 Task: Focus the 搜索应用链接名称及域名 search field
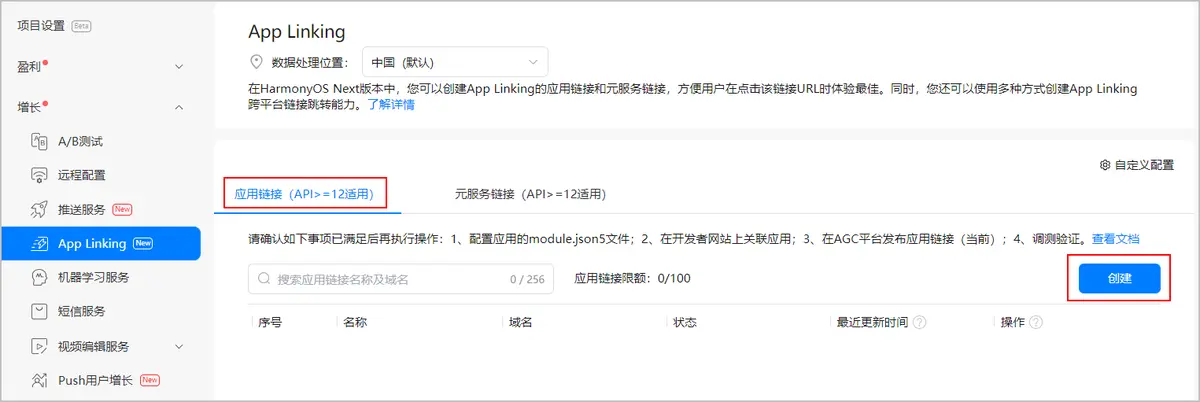pos(402,279)
